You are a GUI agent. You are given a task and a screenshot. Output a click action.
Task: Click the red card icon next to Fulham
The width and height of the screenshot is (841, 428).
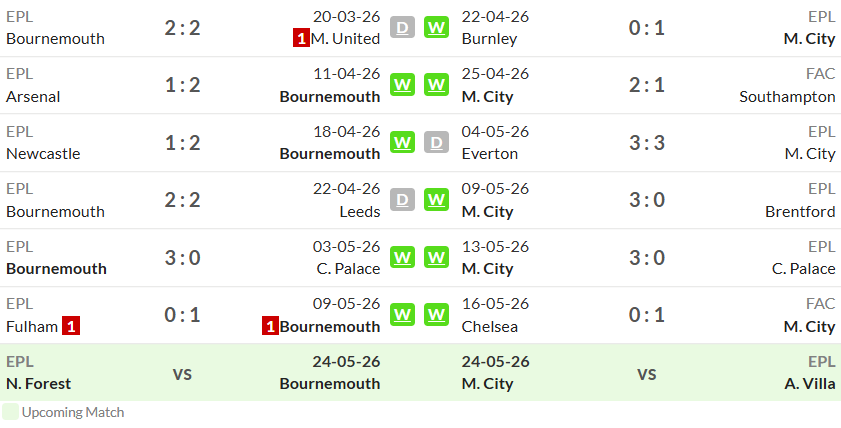71,326
